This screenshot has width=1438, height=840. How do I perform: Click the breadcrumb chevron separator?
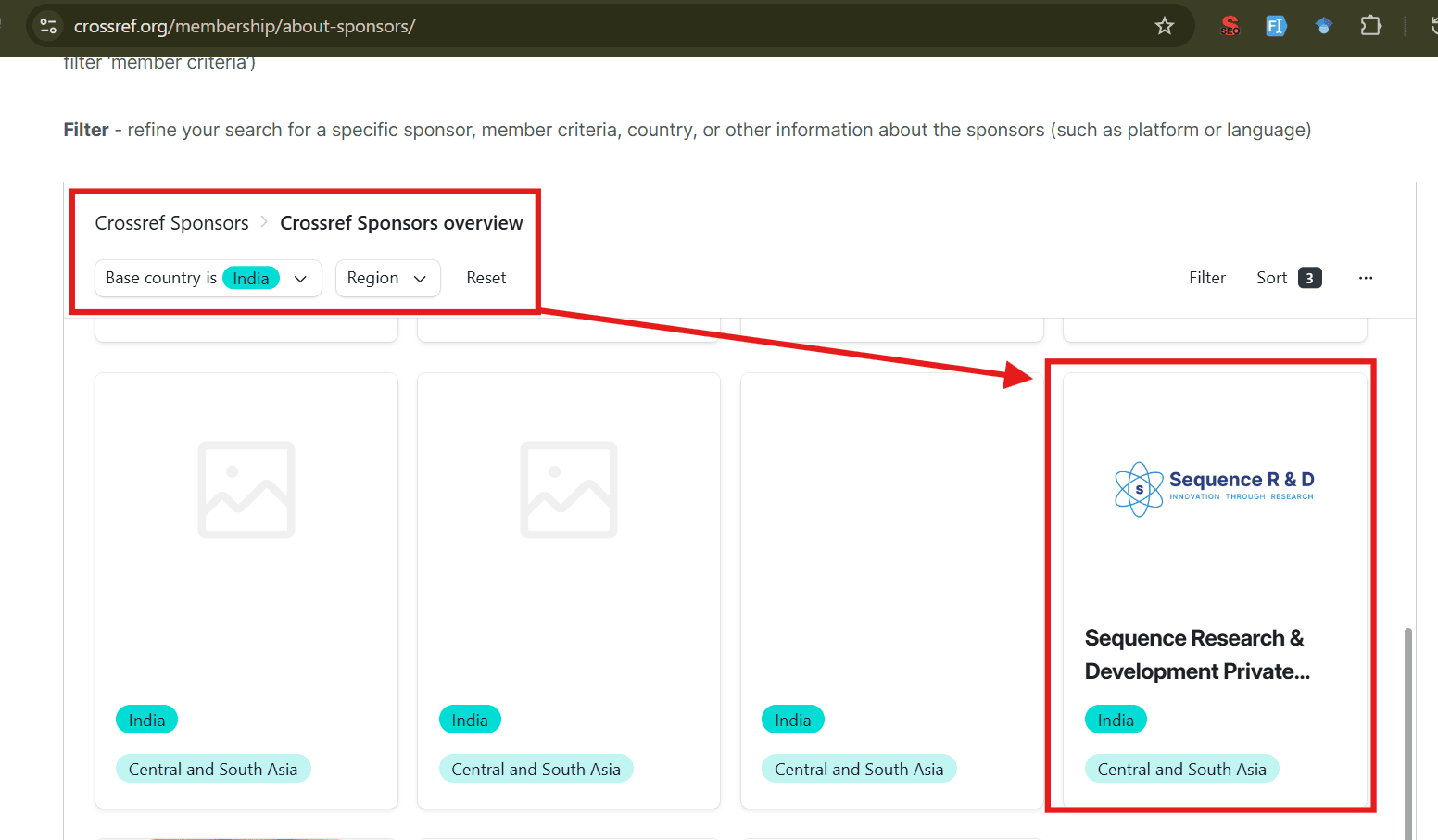(264, 222)
